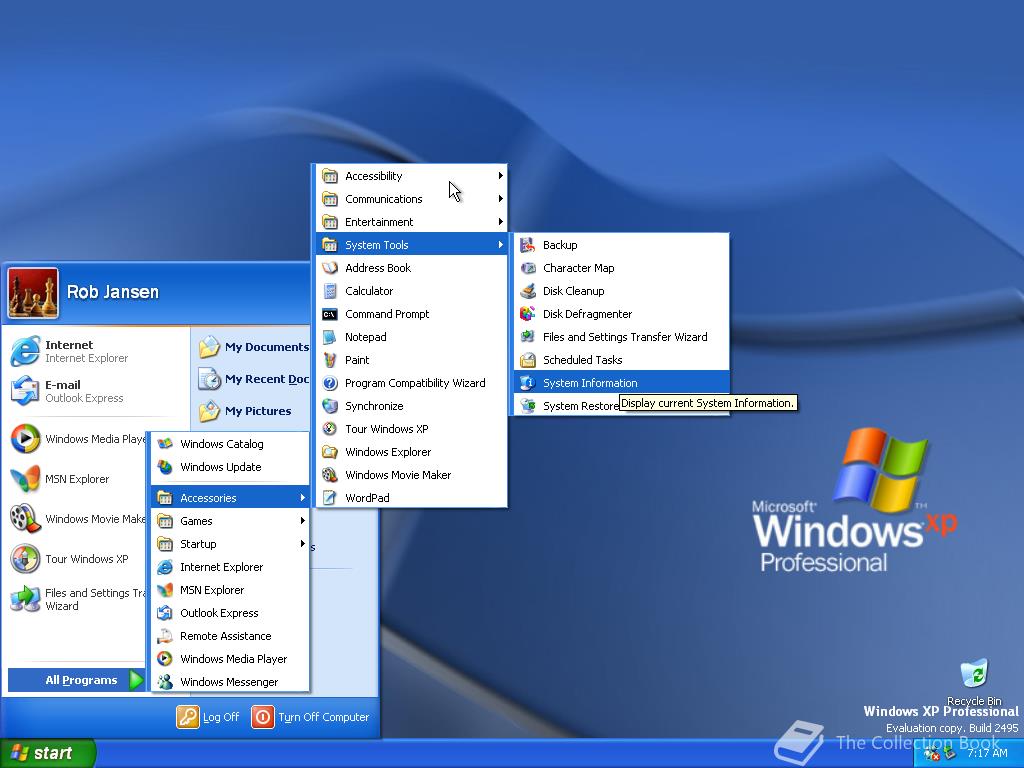Select Windows Media Player in All Programs
1024x768 pixels.
[x=230, y=659]
